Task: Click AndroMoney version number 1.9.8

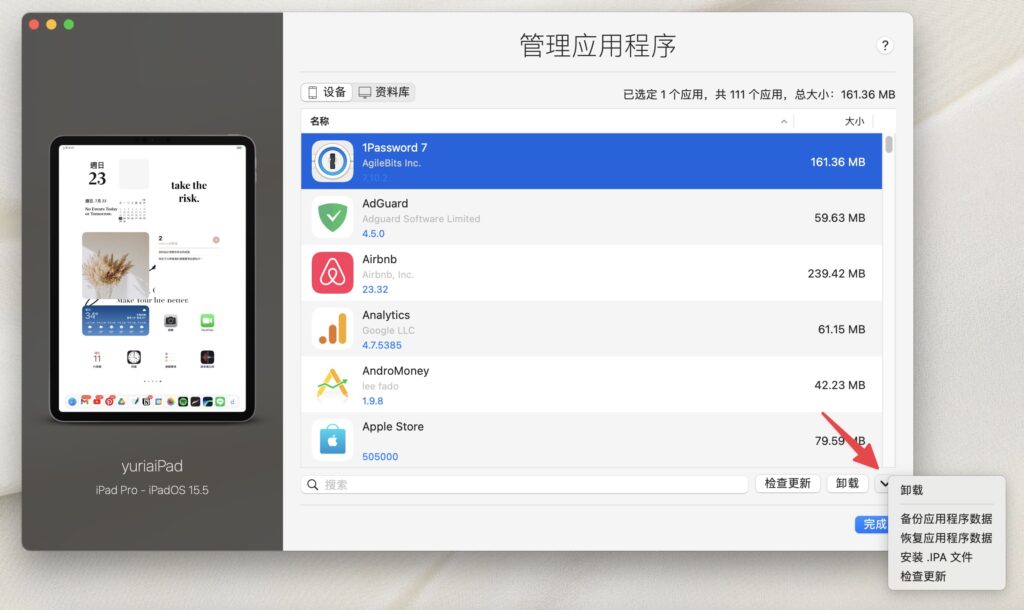Action: (x=373, y=401)
